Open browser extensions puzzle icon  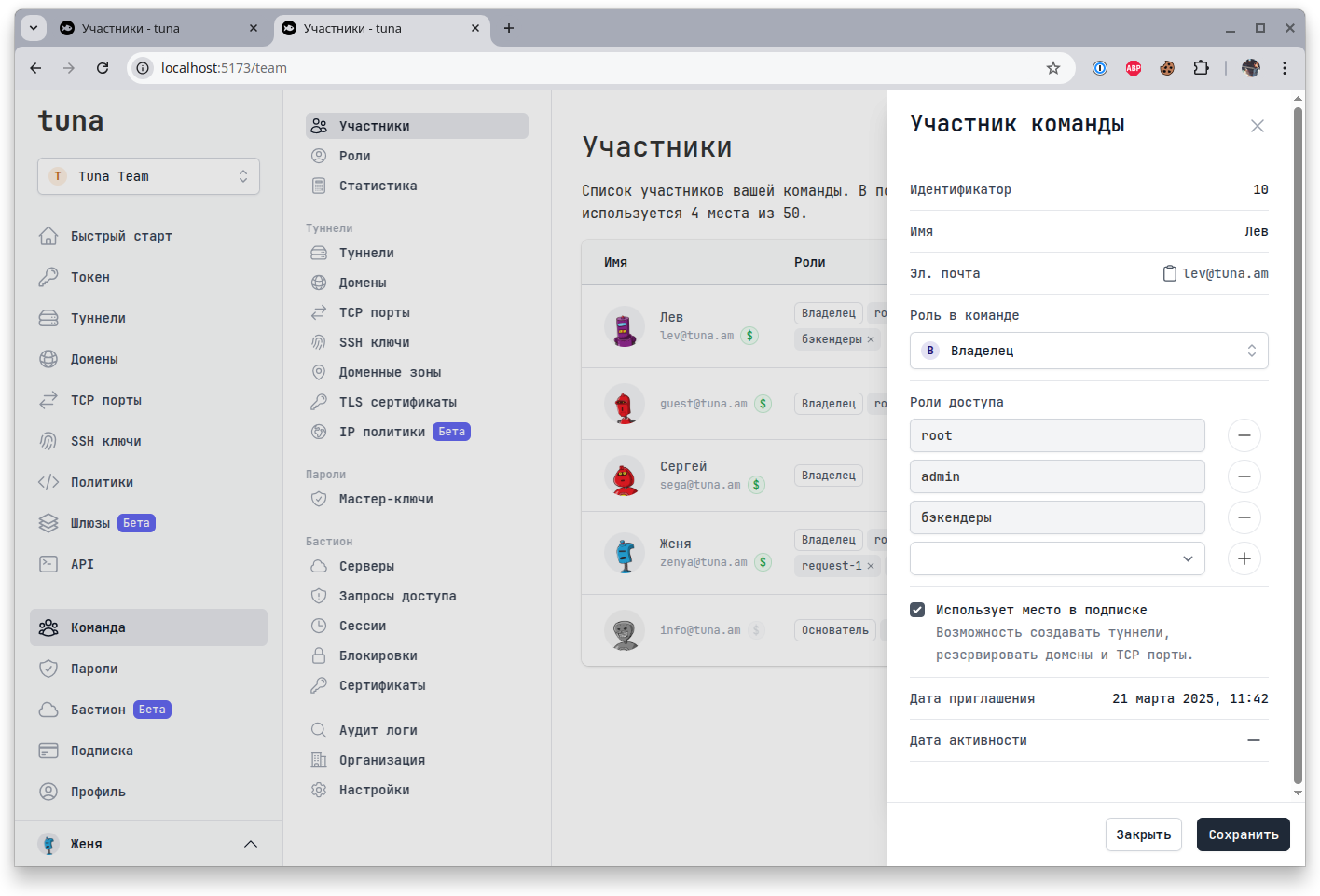click(1201, 68)
